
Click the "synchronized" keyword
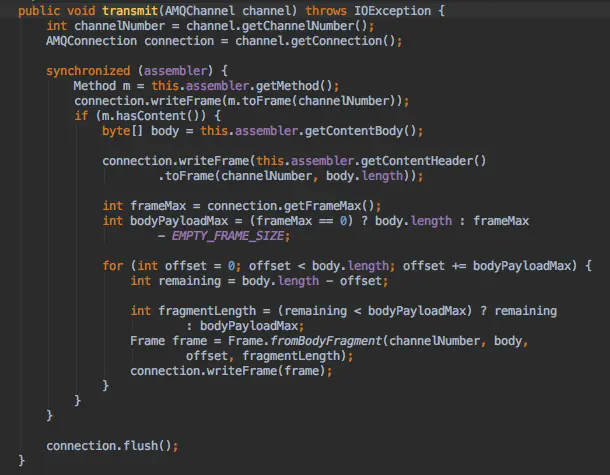tap(88, 71)
